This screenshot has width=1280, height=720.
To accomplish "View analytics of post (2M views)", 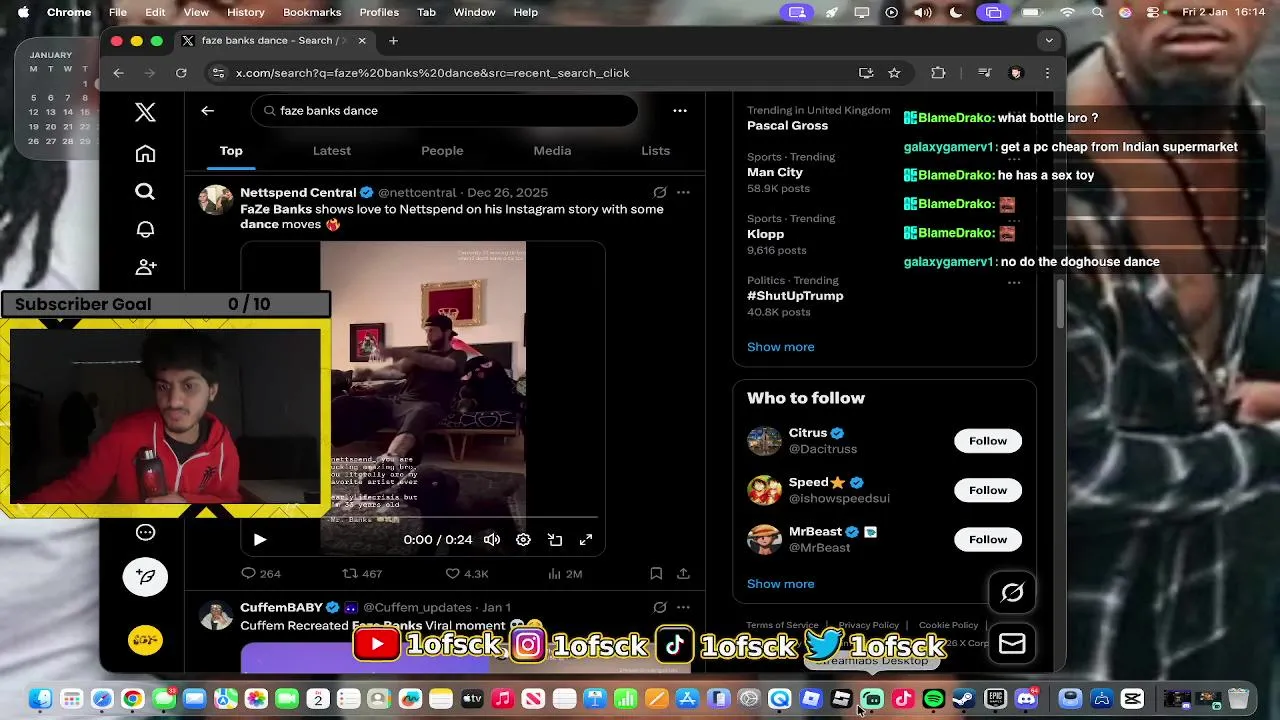I will (x=565, y=573).
